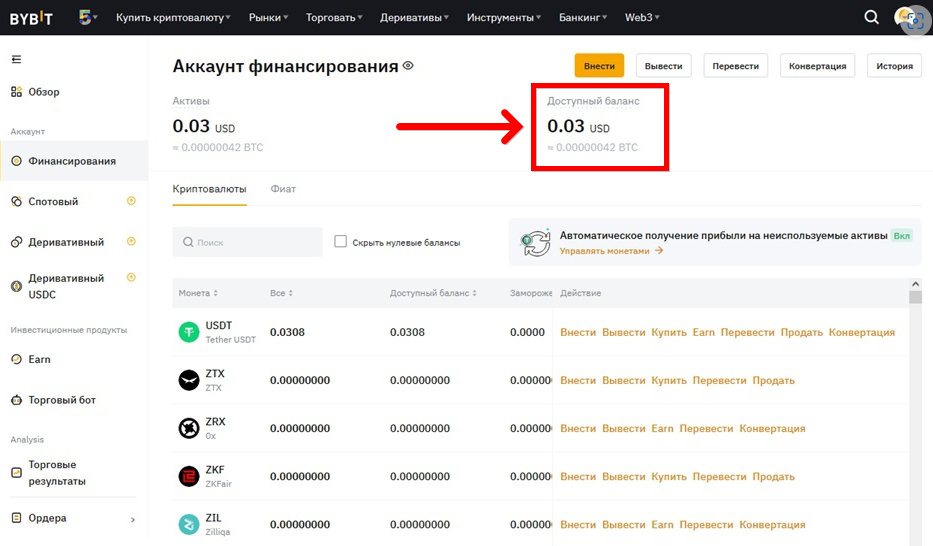
Task: Click the auto-earn recycle icon in banner
Action: click(536, 243)
